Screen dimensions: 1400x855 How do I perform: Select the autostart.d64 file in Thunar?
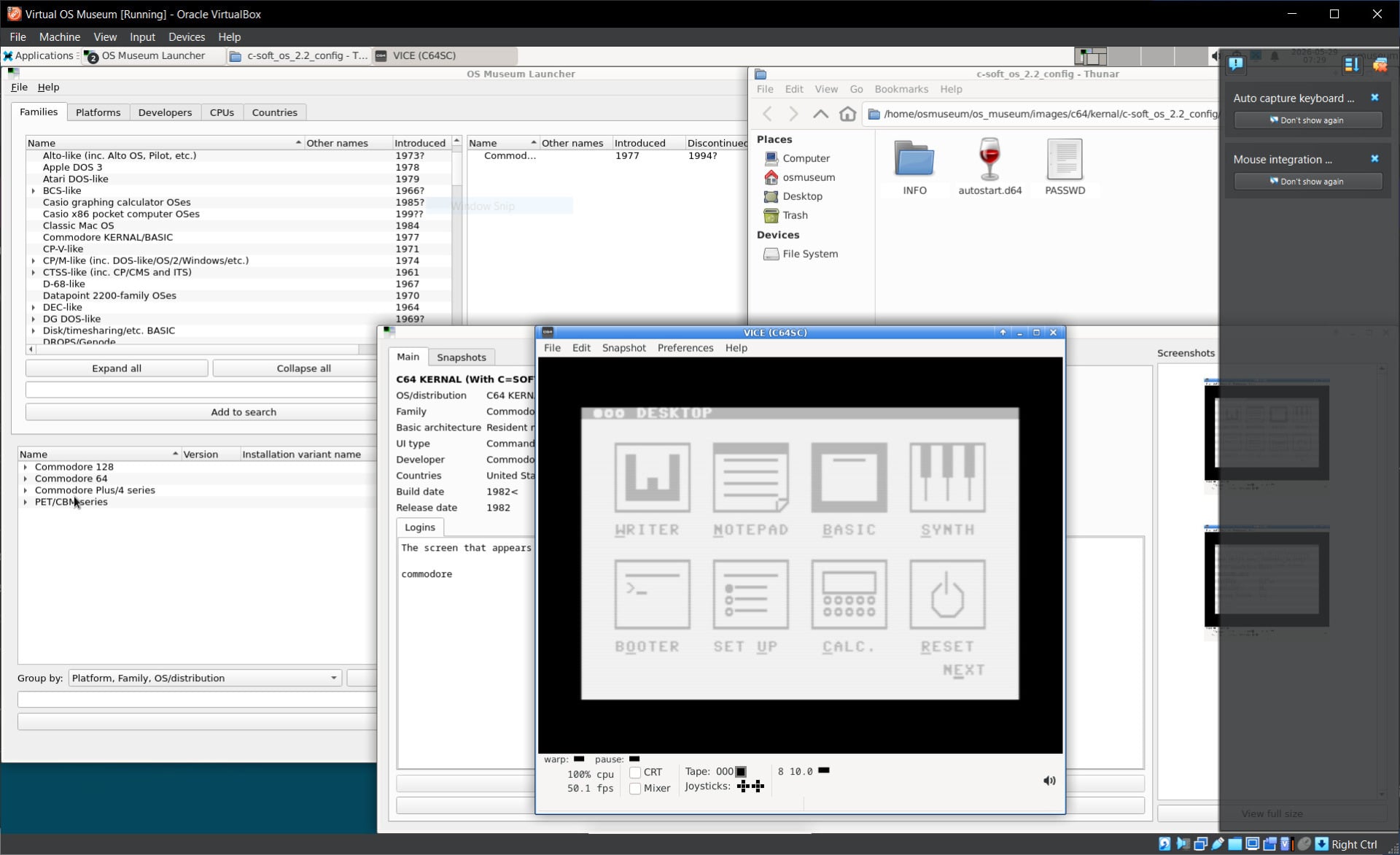pos(989,167)
